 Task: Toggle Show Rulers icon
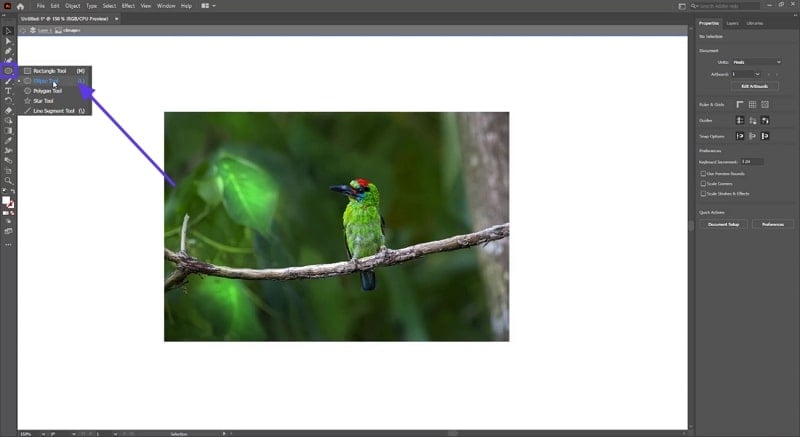pos(740,105)
